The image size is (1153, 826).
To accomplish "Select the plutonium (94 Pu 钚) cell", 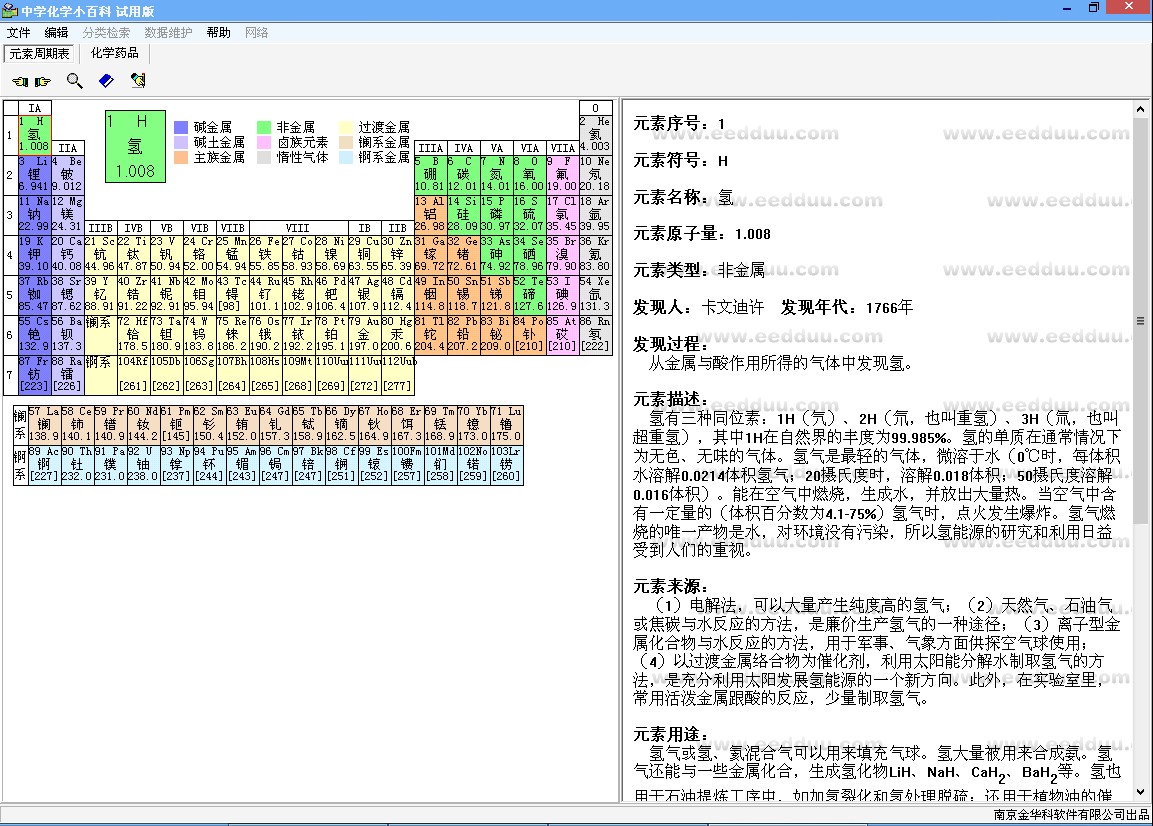I will point(210,464).
